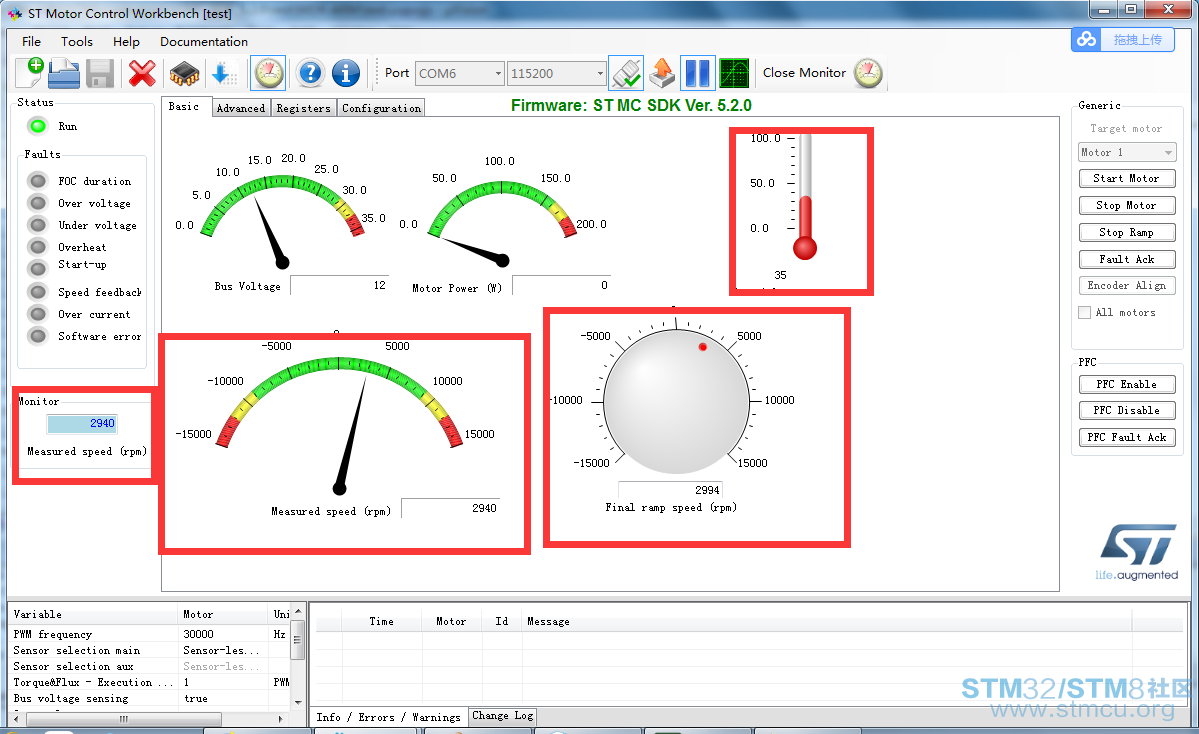Open the COM6 port dropdown
The width and height of the screenshot is (1199, 734).
click(498, 73)
